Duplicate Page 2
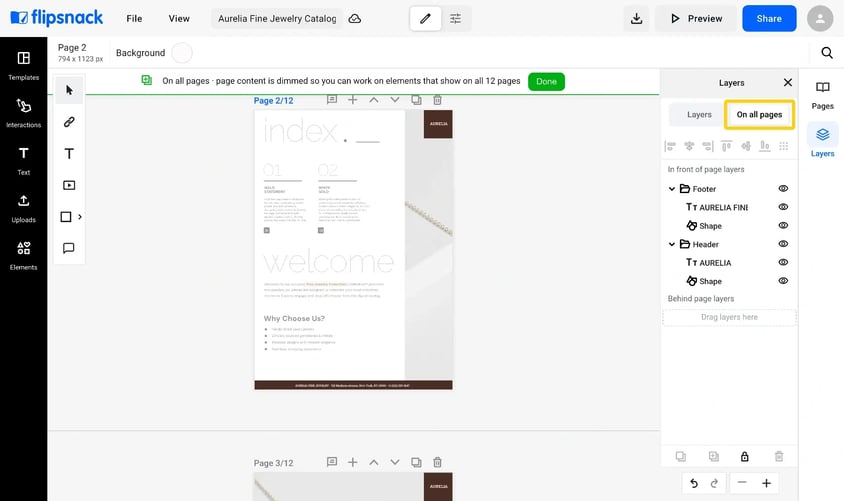The width and height of the screenshot is (844, 501). (416, 100)
